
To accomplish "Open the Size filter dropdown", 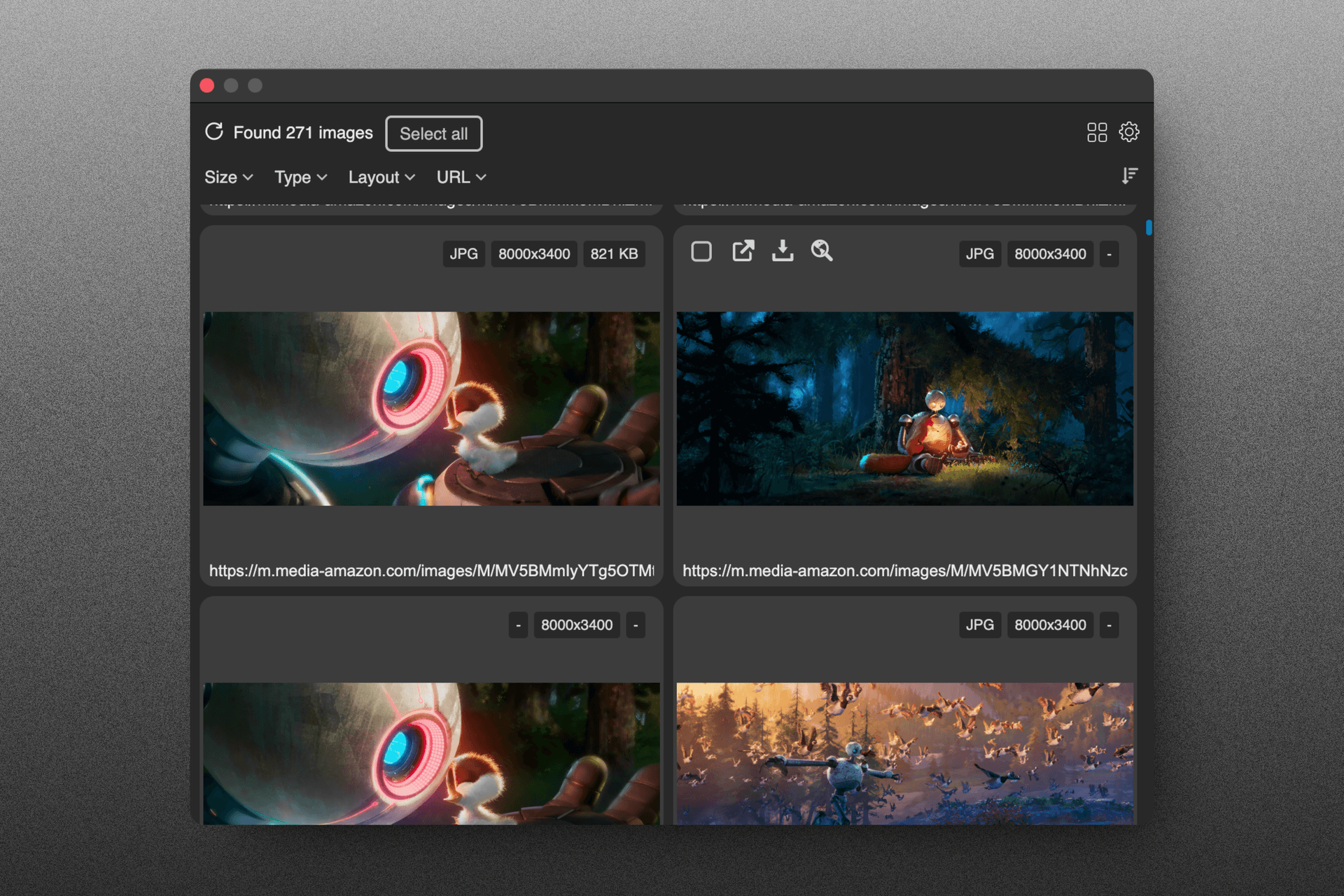I will [x=228, y=177].
